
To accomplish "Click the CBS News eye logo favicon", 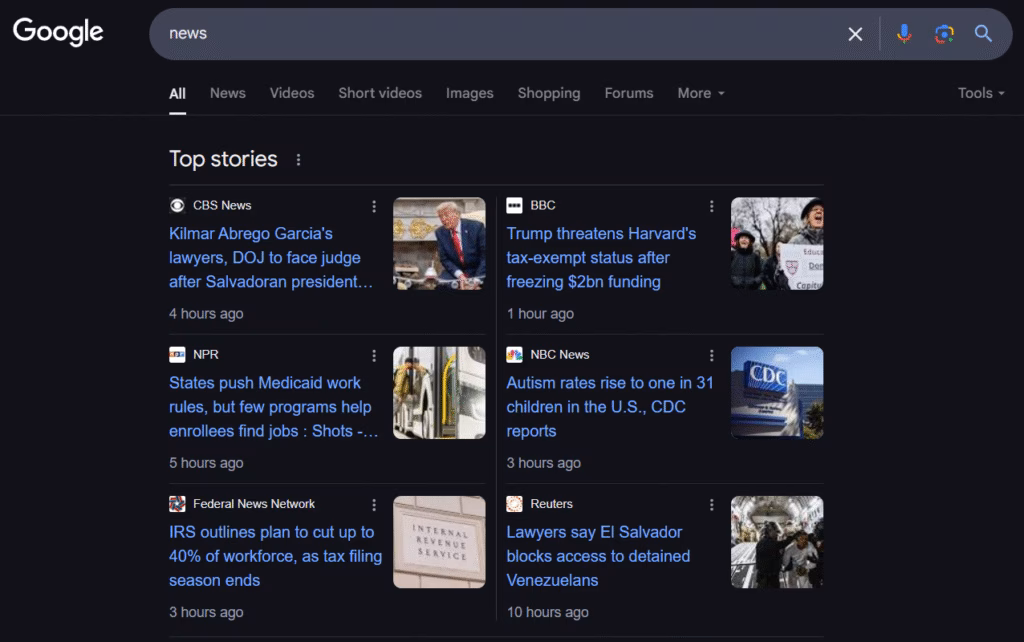I will click(177, 205).
